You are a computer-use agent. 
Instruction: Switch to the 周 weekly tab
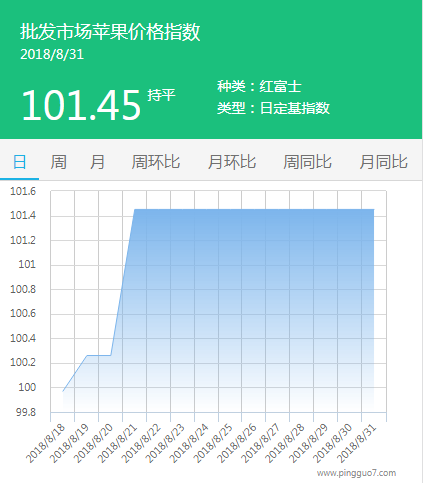tap(58, 162)
